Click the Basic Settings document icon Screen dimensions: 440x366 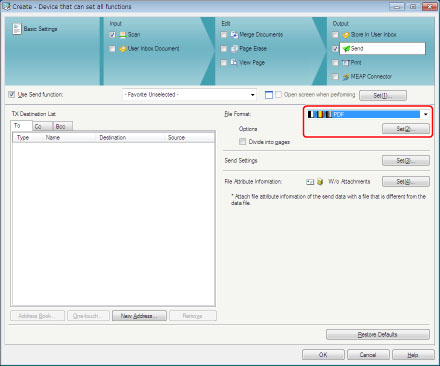point(17,29)
